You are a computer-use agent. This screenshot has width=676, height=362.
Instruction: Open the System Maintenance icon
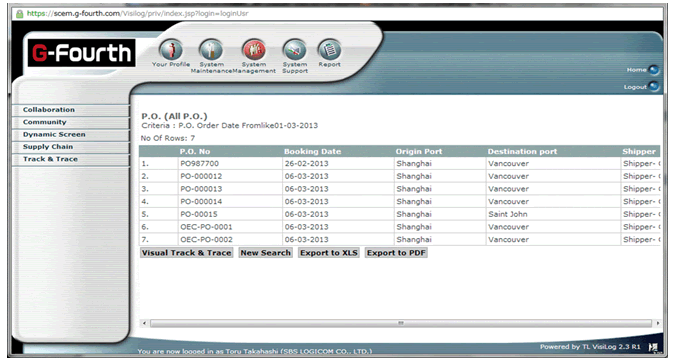211,50
